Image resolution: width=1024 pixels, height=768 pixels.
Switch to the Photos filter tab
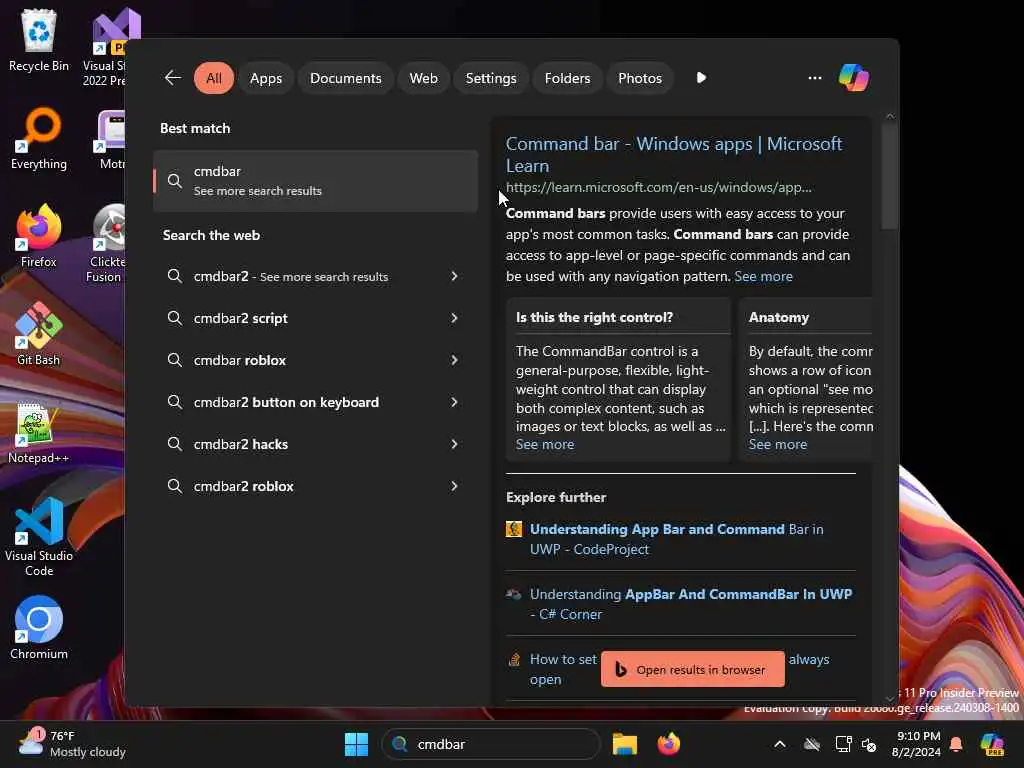pos(640,78)
